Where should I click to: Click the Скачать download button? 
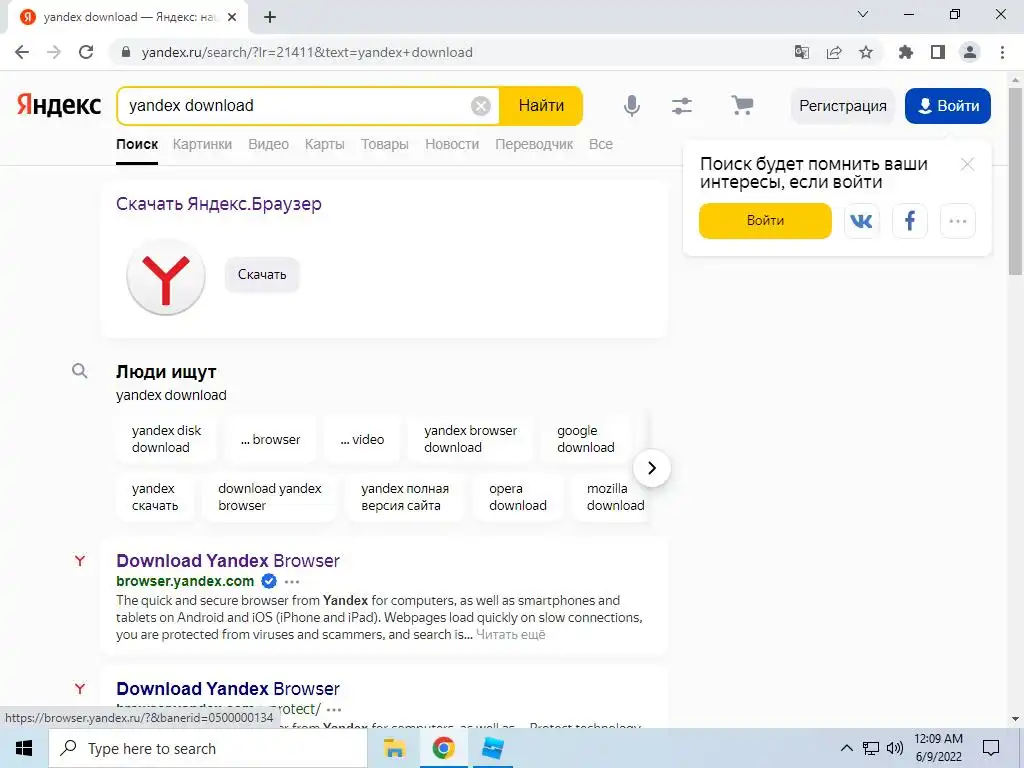[x=262, y=274]
